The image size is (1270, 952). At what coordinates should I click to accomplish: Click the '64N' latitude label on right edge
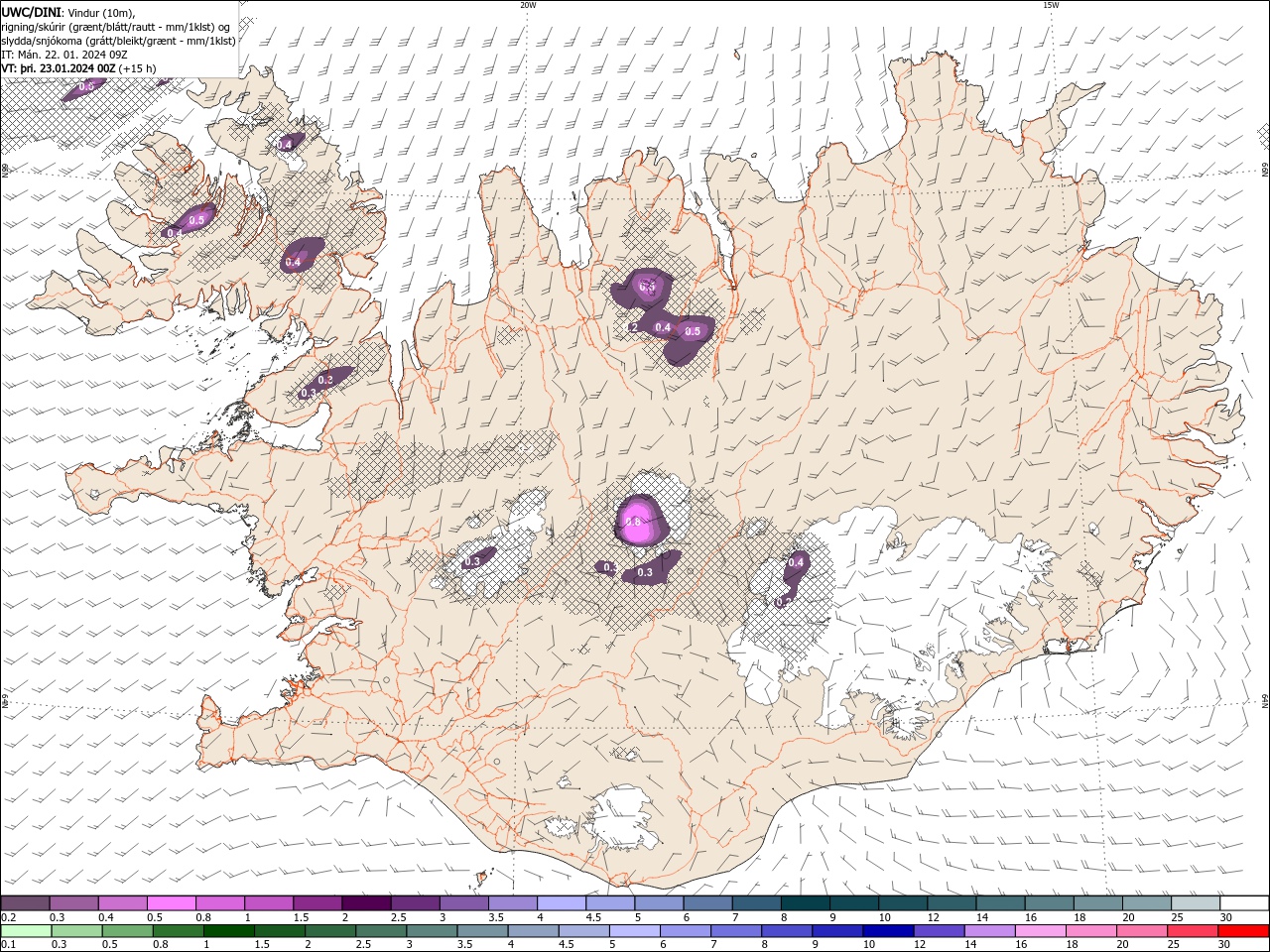(x=1265, y=700)
